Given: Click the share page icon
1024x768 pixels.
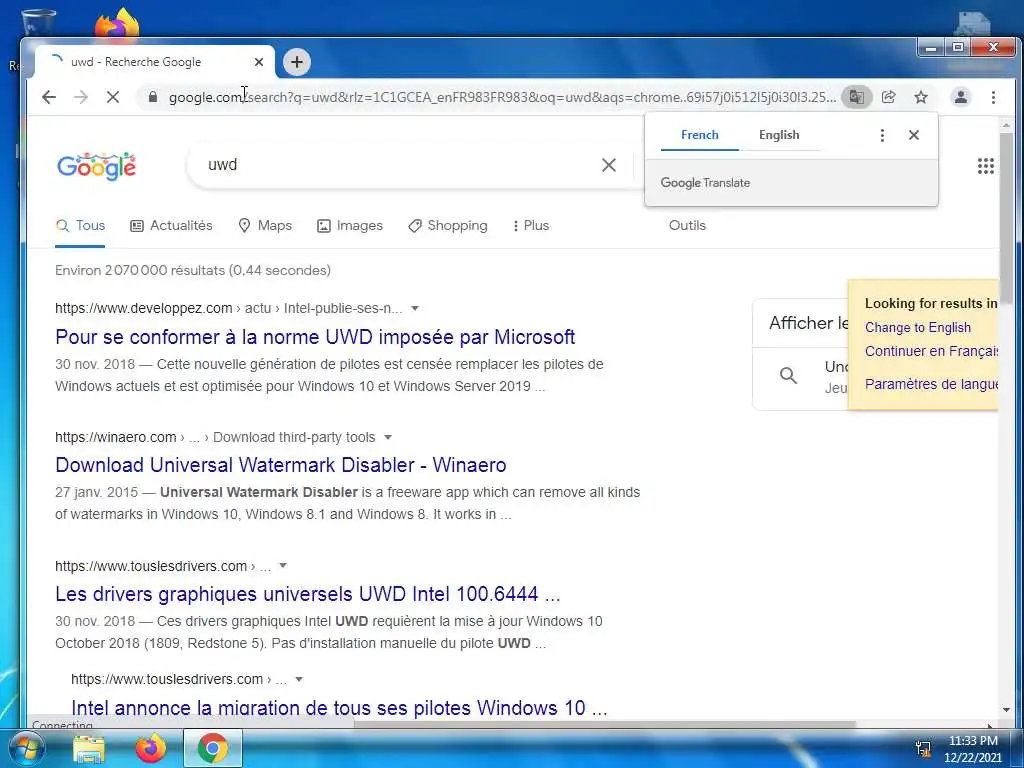Looking at the screenshot, I should tap(889, 97).
